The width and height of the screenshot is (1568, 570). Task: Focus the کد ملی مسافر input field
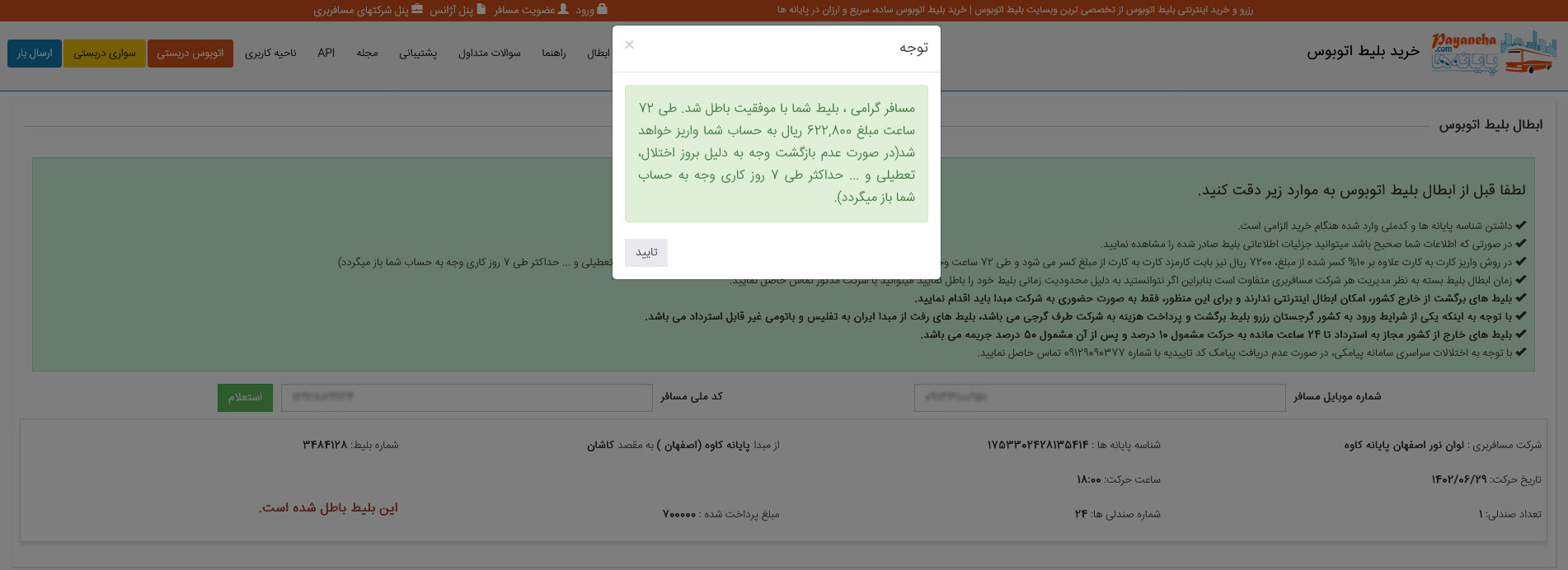467,398
